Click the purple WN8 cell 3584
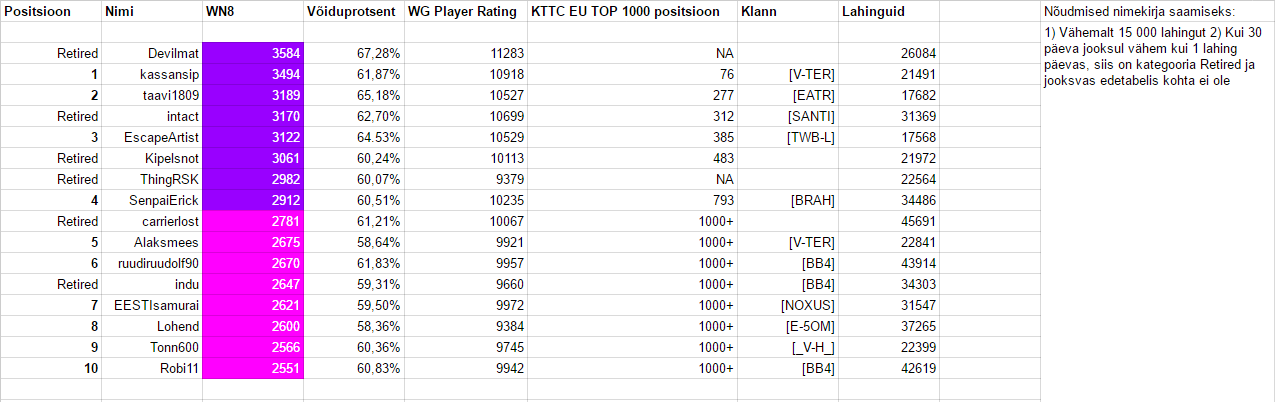1275x402 pixels. click(253, 53)
